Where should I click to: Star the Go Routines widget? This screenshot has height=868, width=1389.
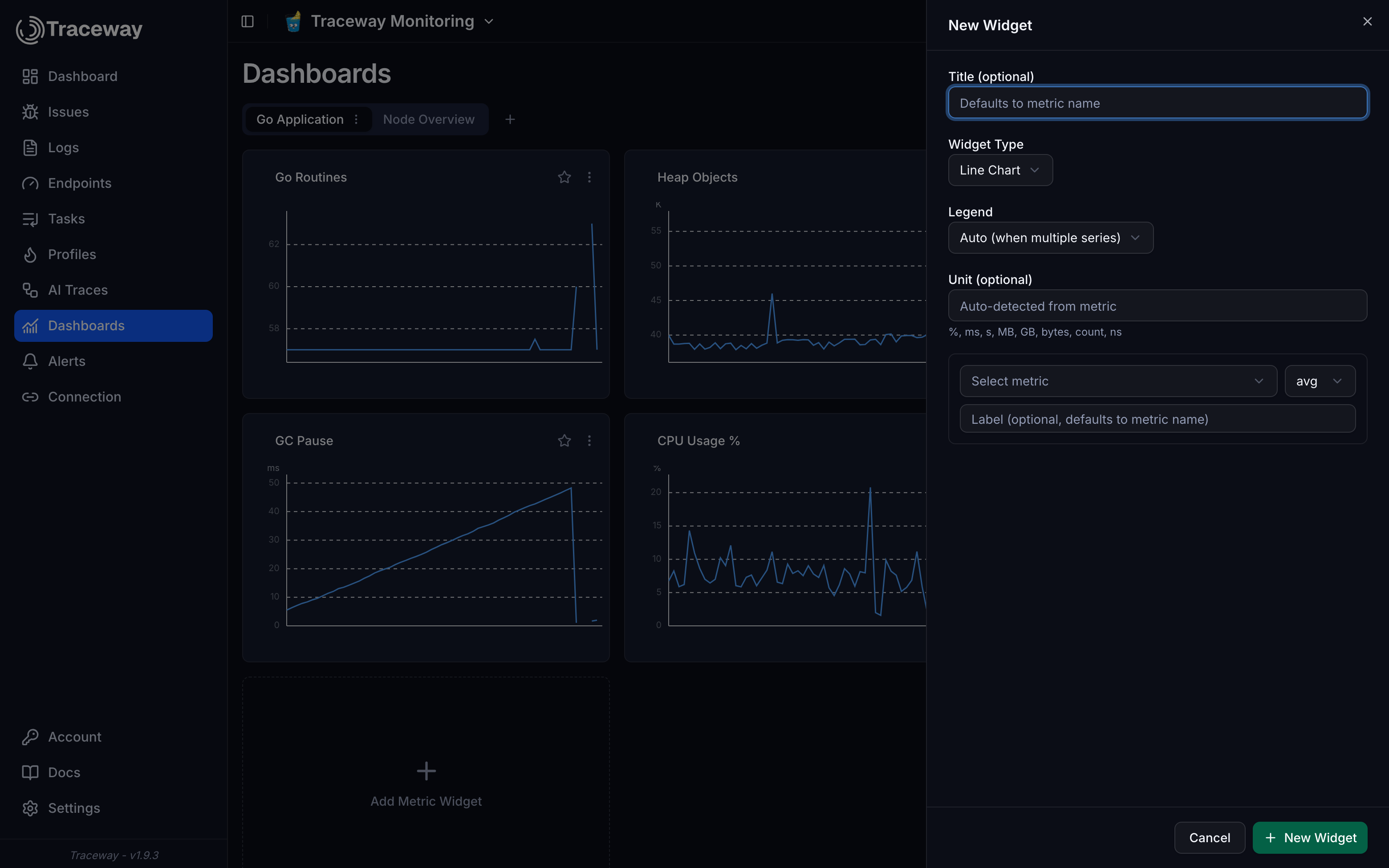(x=564, y=178)
